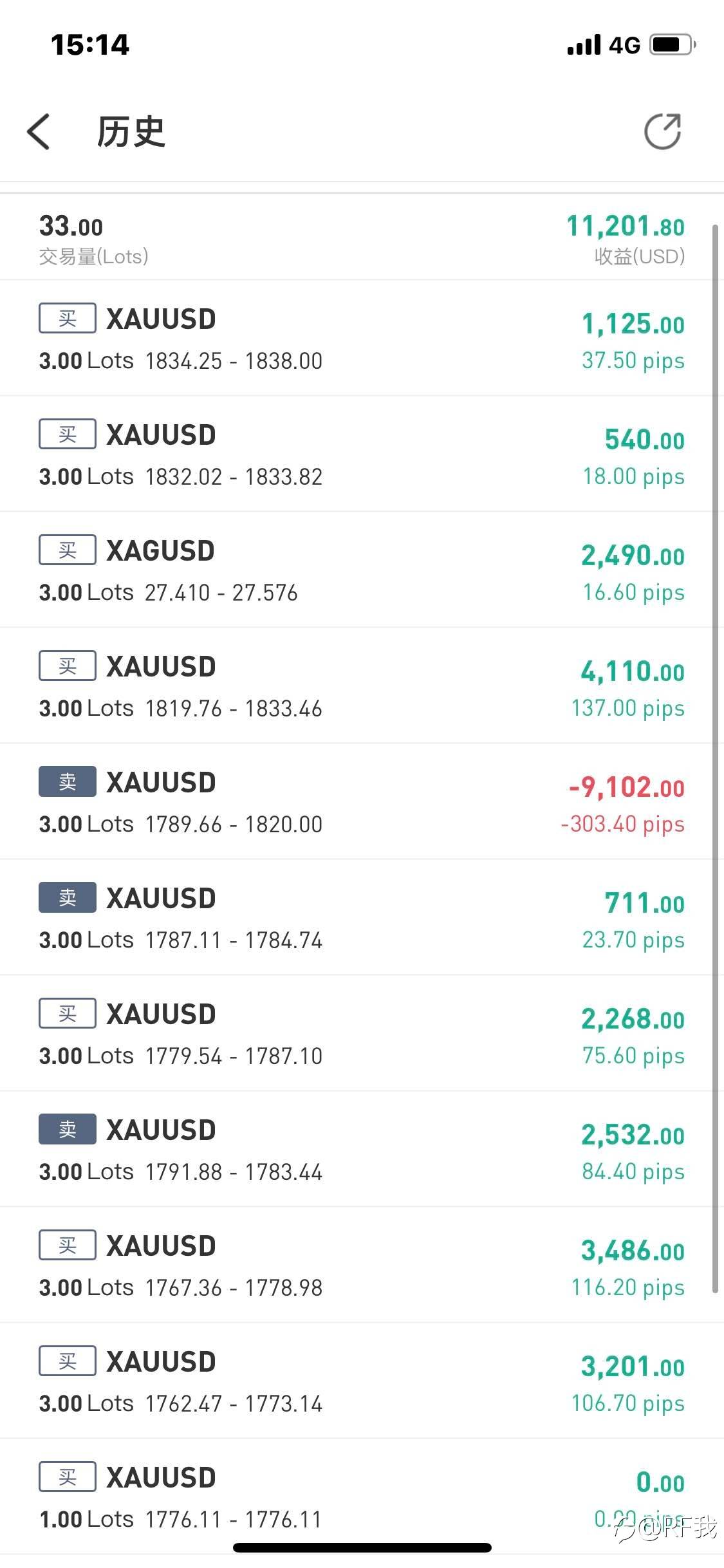Tap the battery icon in status bar
This screenshot has width=724, height=1568.
pos(671,45)
